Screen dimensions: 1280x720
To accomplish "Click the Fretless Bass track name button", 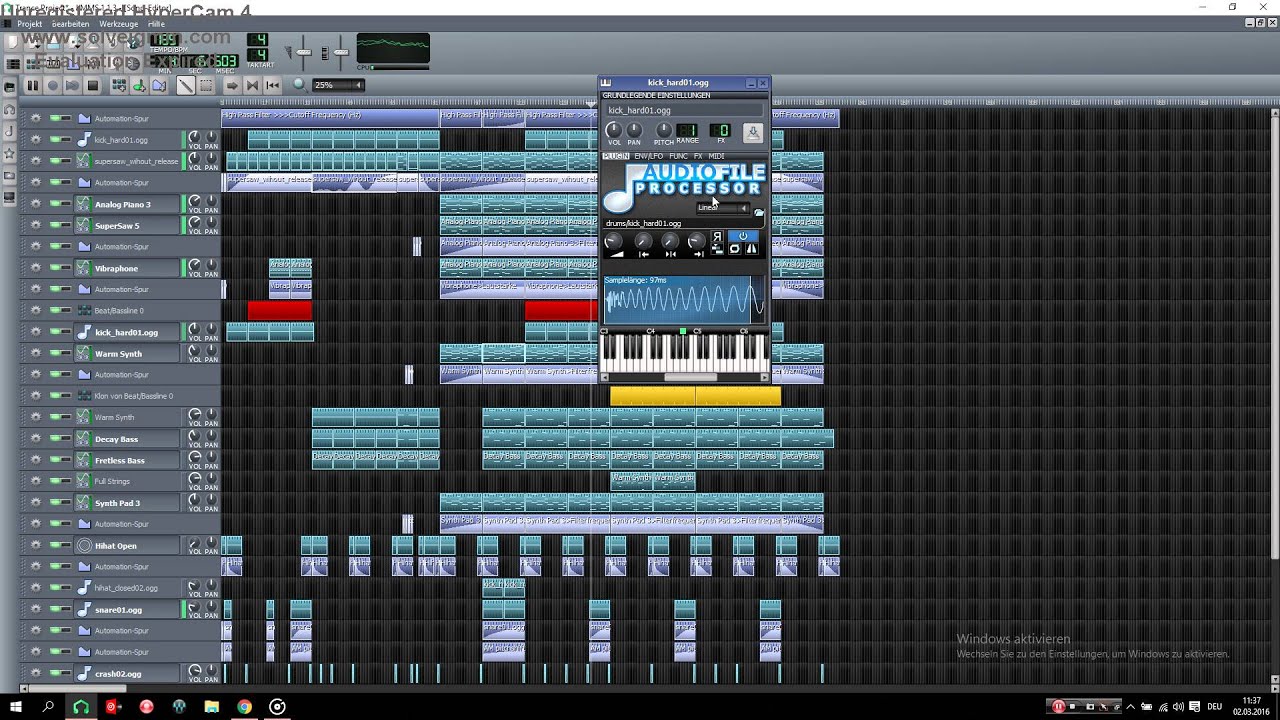I will pyautogui.click(x=126, y=460).
